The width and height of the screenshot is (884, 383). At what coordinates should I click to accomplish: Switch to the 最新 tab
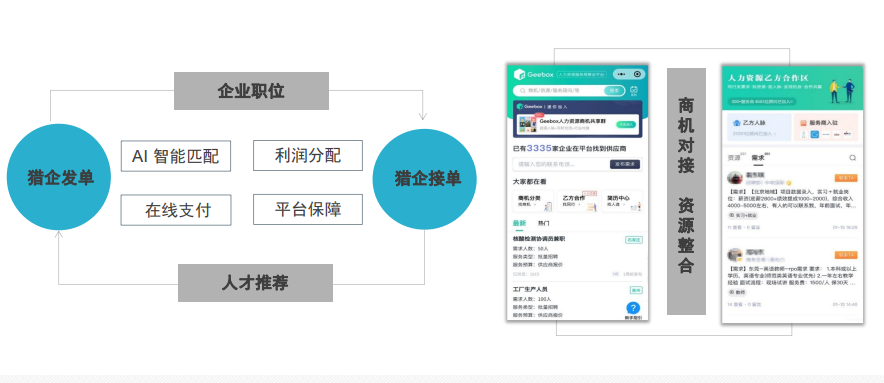click(519, 223)
